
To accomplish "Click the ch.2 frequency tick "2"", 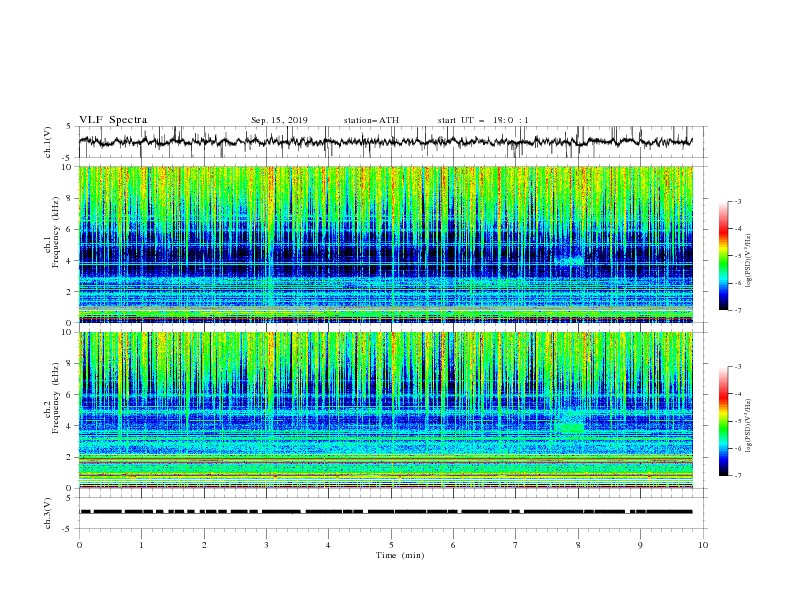I will (x=69, y=457).
